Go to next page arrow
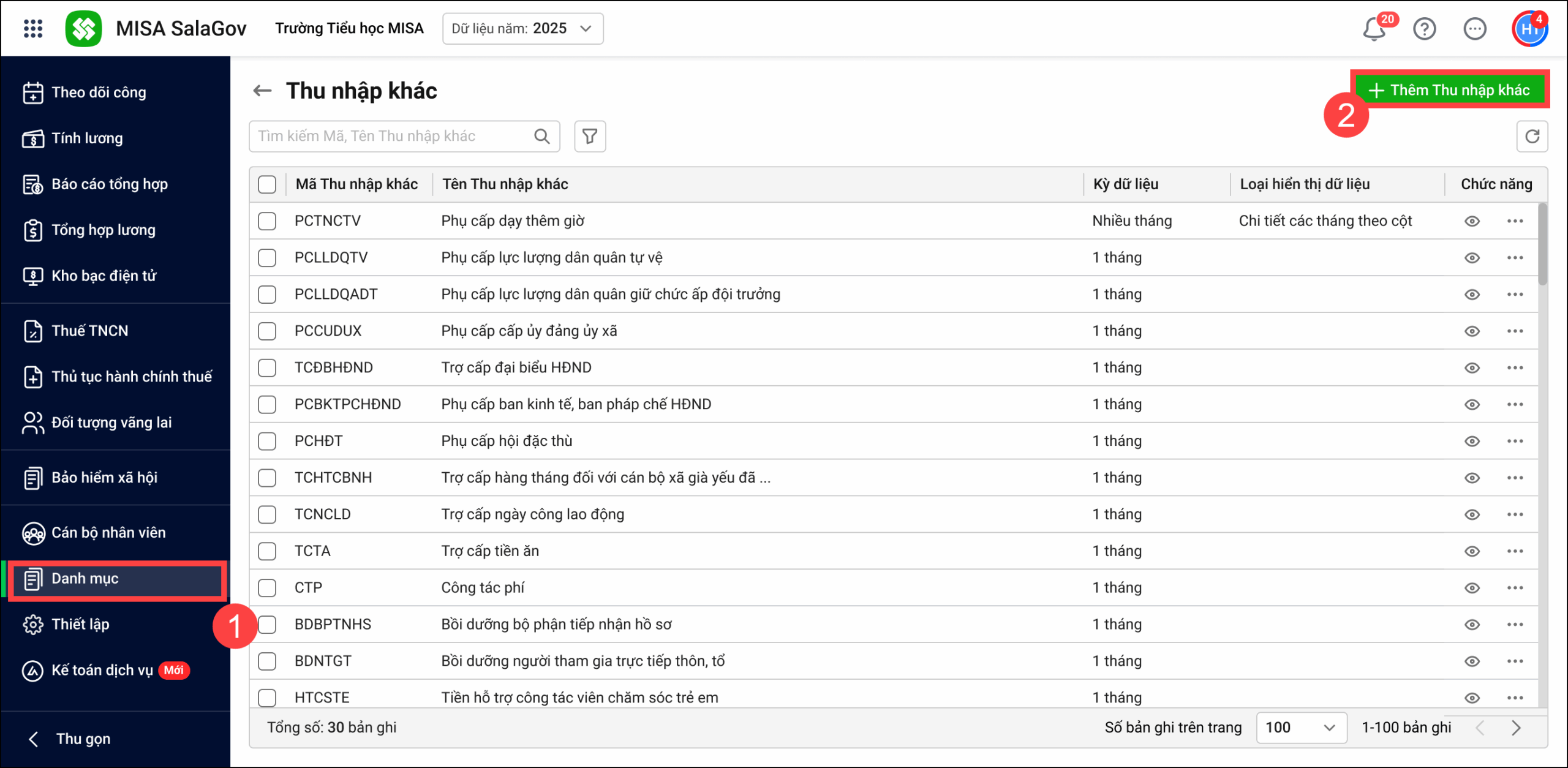 coord(1516,728)
